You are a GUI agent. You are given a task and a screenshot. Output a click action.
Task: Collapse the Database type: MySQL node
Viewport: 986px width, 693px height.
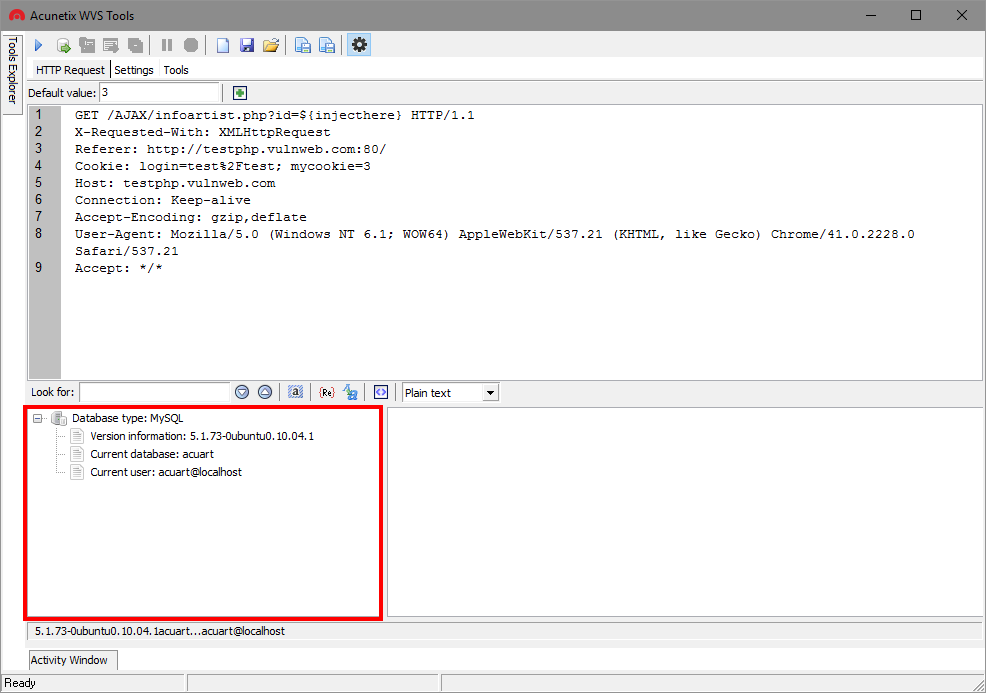(x=38, y=418)
